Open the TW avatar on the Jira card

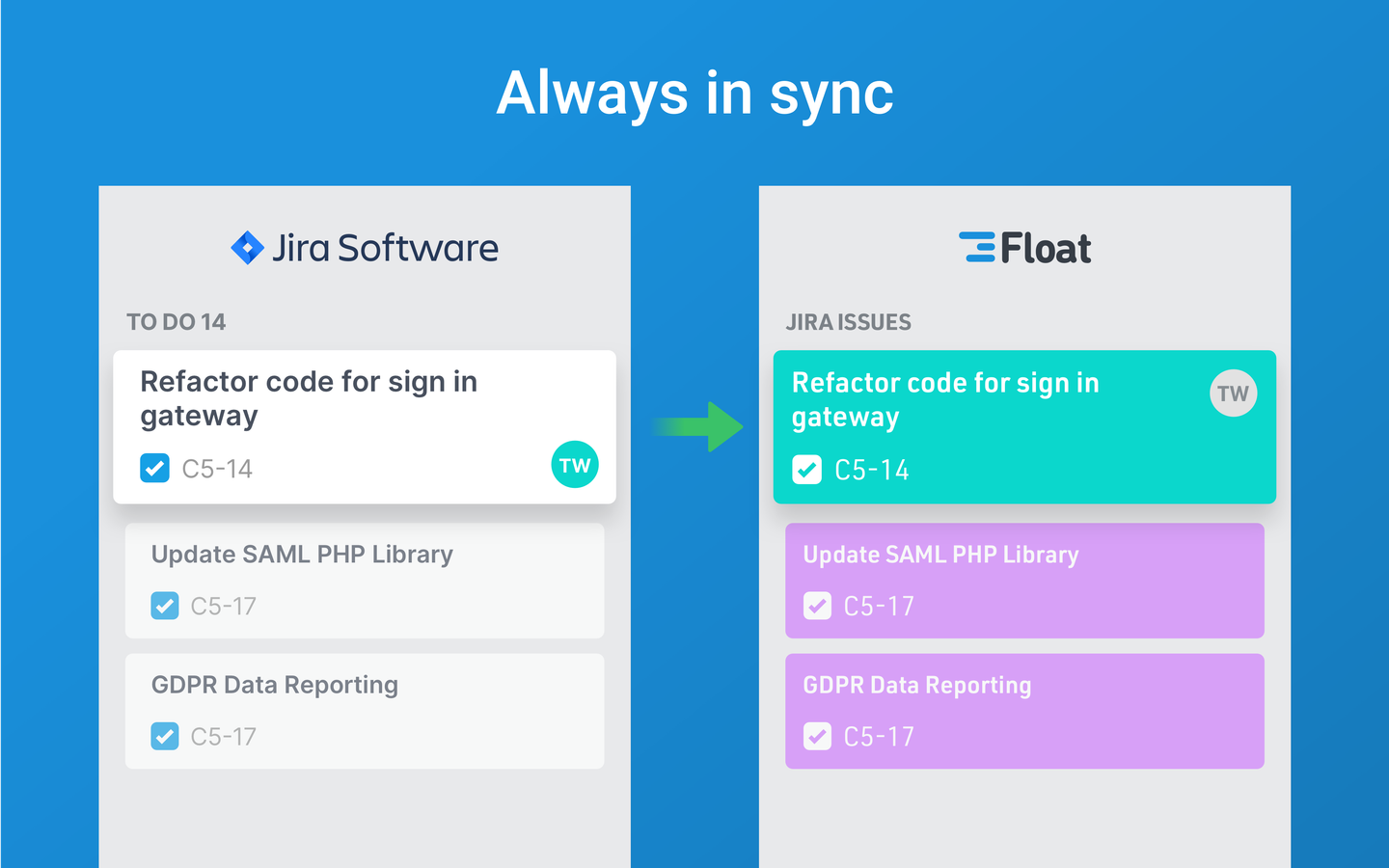pos(575,465)
